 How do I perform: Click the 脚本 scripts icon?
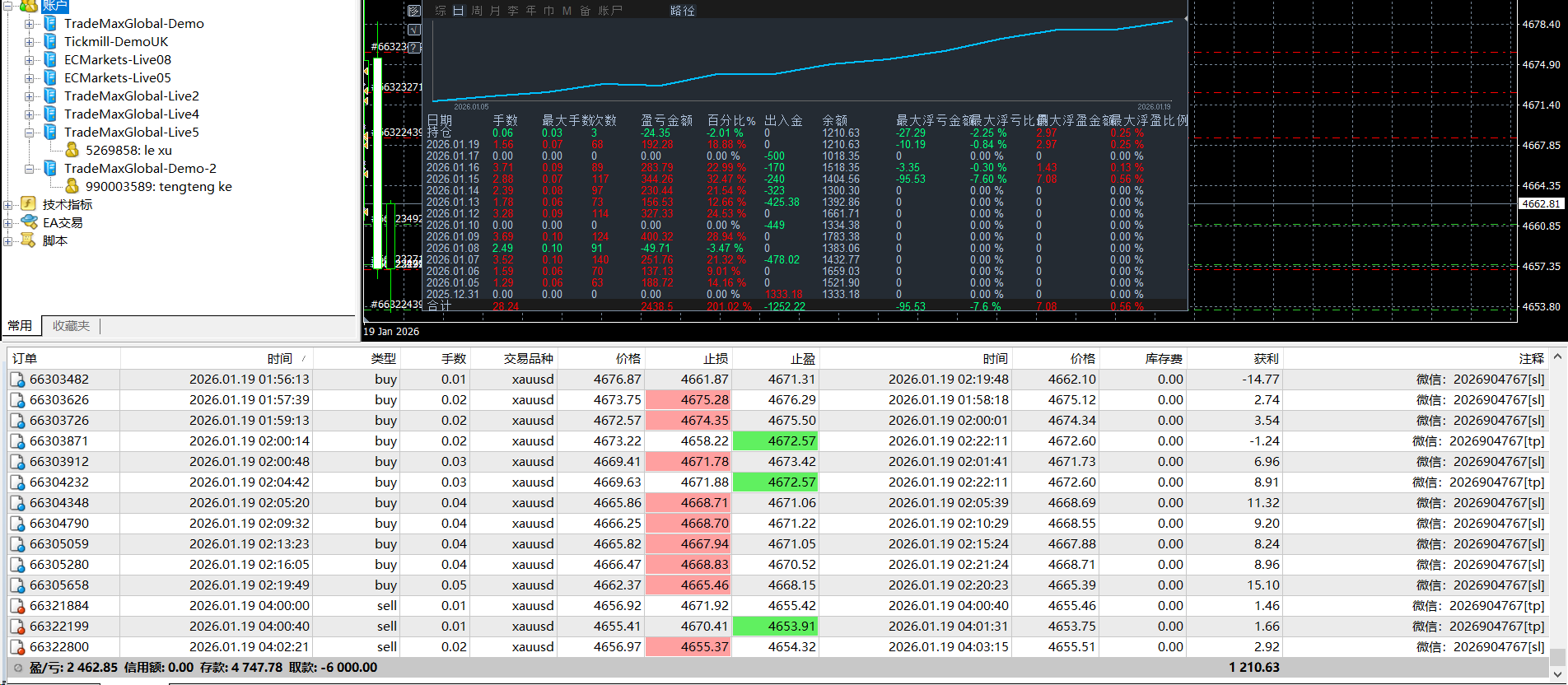coord(29,240)
